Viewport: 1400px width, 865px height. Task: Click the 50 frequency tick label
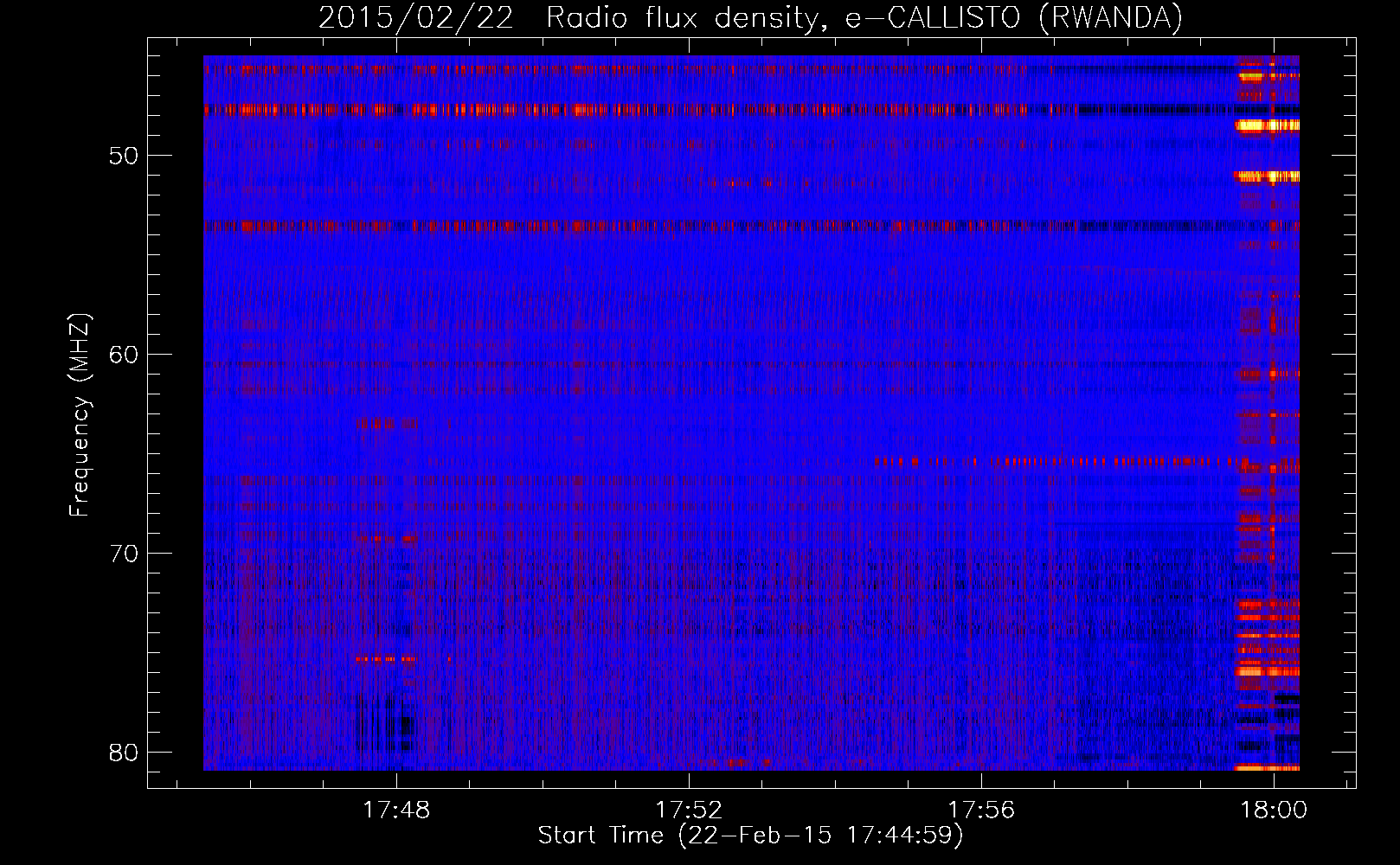point(125,157)
